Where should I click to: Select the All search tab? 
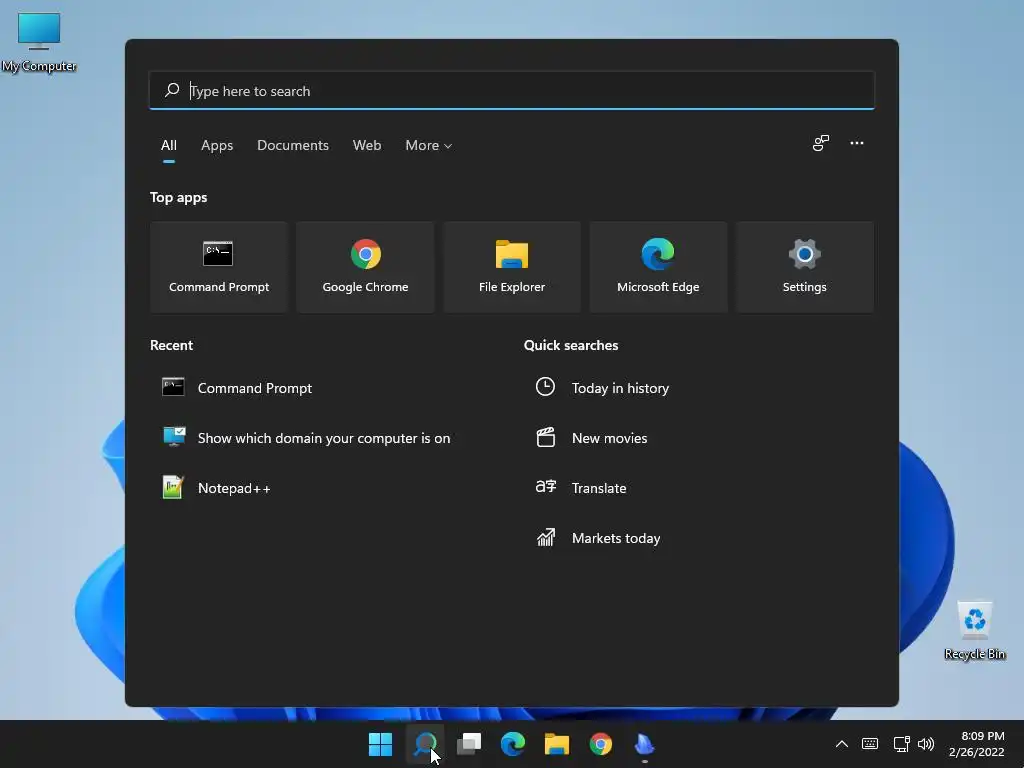click(168, 146)
